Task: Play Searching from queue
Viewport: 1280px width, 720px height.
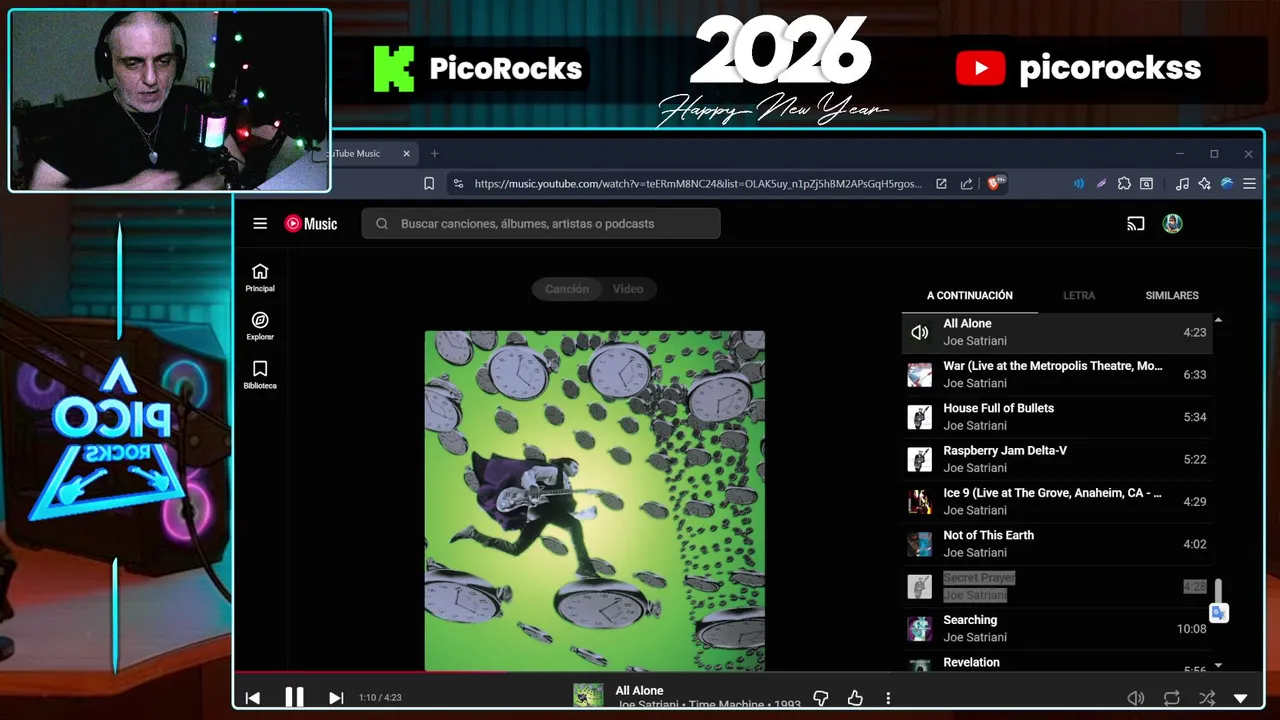Action: click(1057, 629)
